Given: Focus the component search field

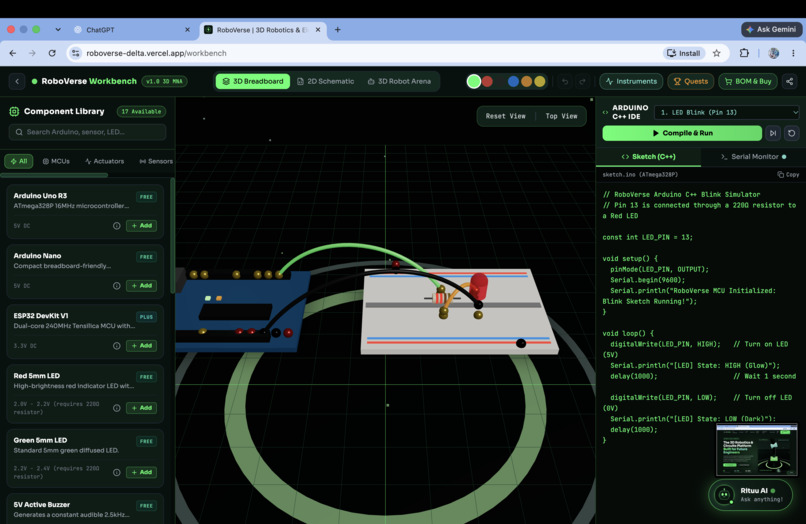Looking at the screenshot, I should (87, 132).
